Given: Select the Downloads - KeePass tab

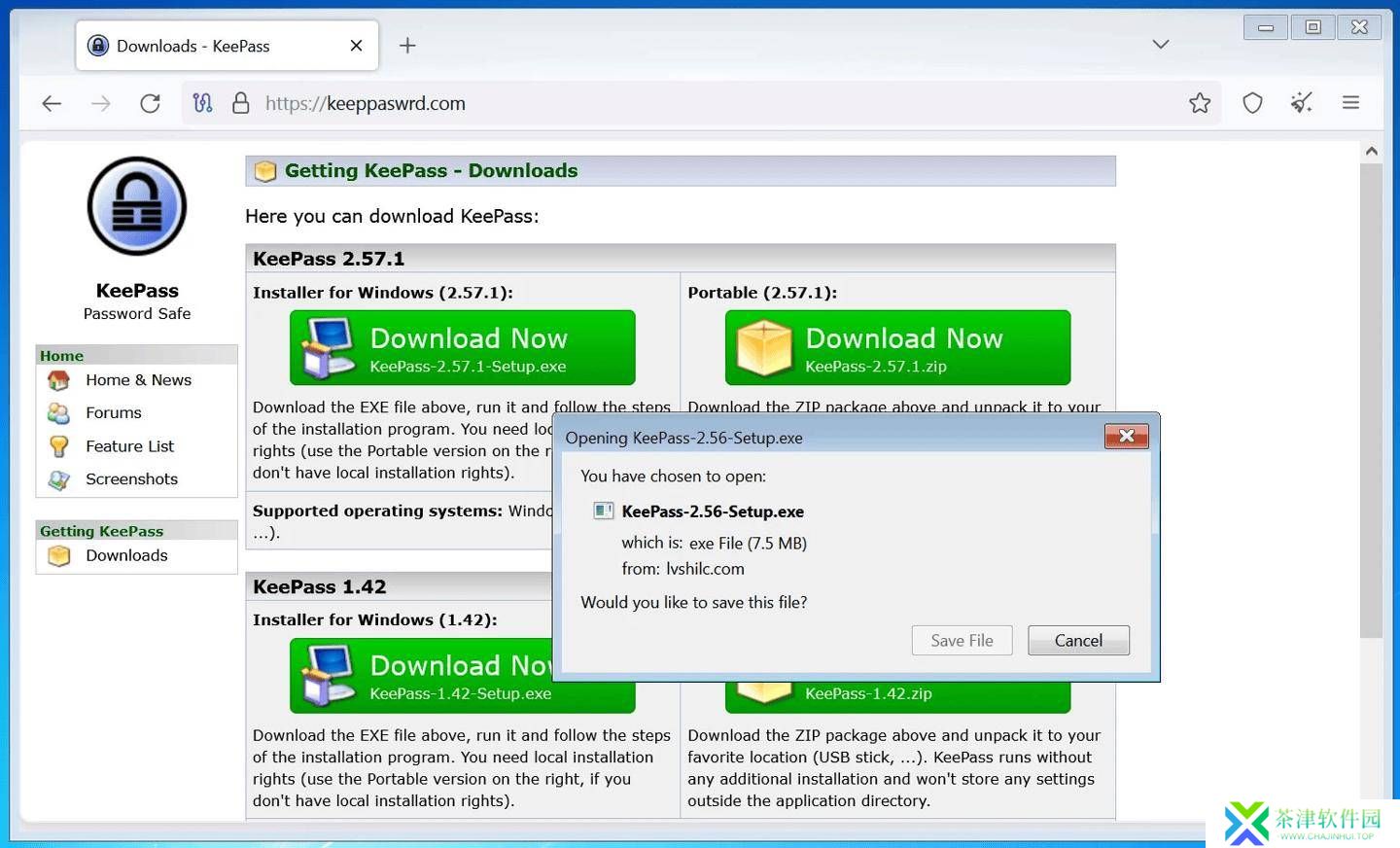Looking at the screenshot, I should [227, 46].
